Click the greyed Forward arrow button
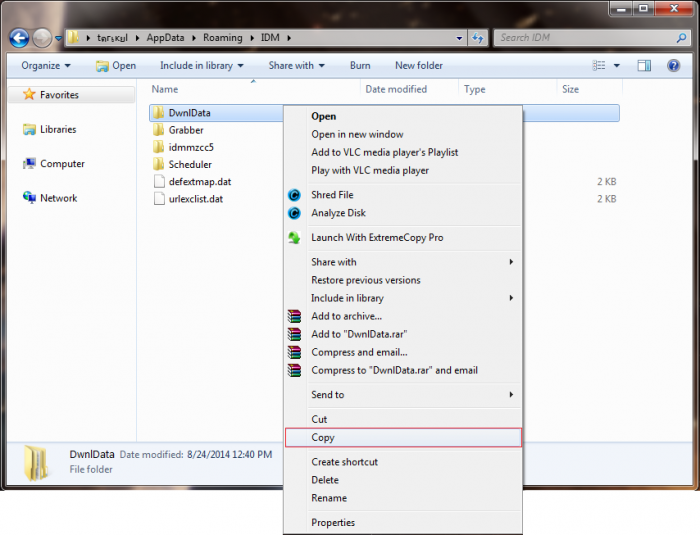 42,38
